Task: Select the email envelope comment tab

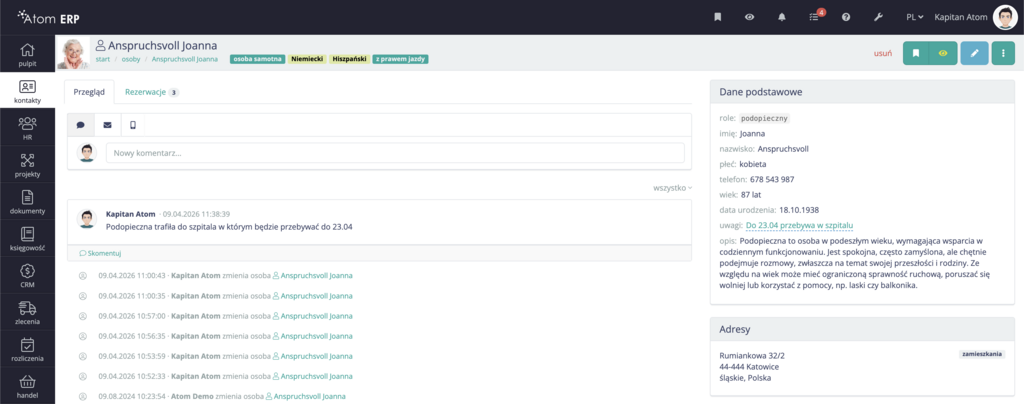Action: click(107, 125)
